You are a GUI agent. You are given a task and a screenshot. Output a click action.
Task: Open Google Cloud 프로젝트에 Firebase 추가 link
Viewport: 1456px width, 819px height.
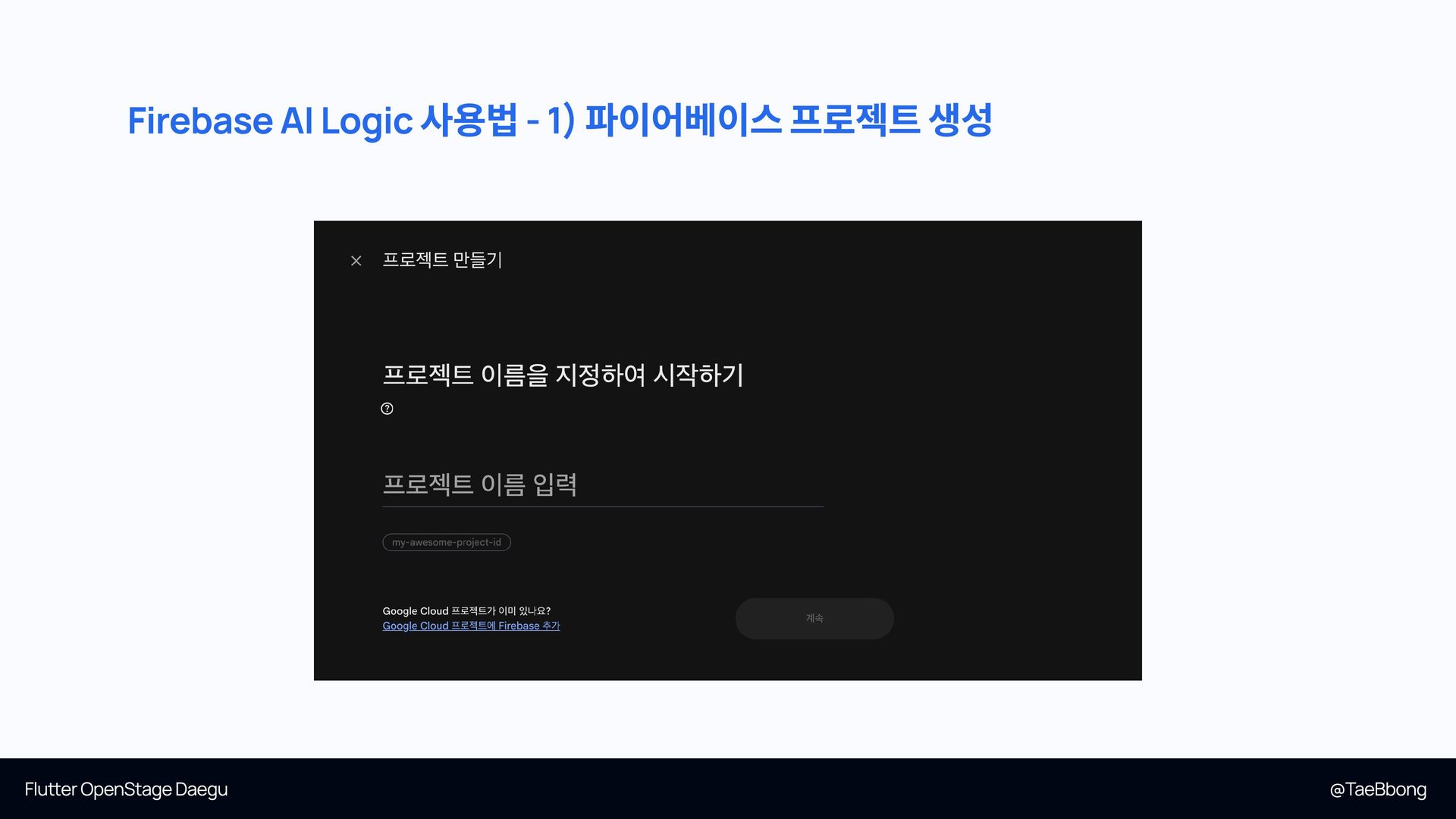point(471,626)
